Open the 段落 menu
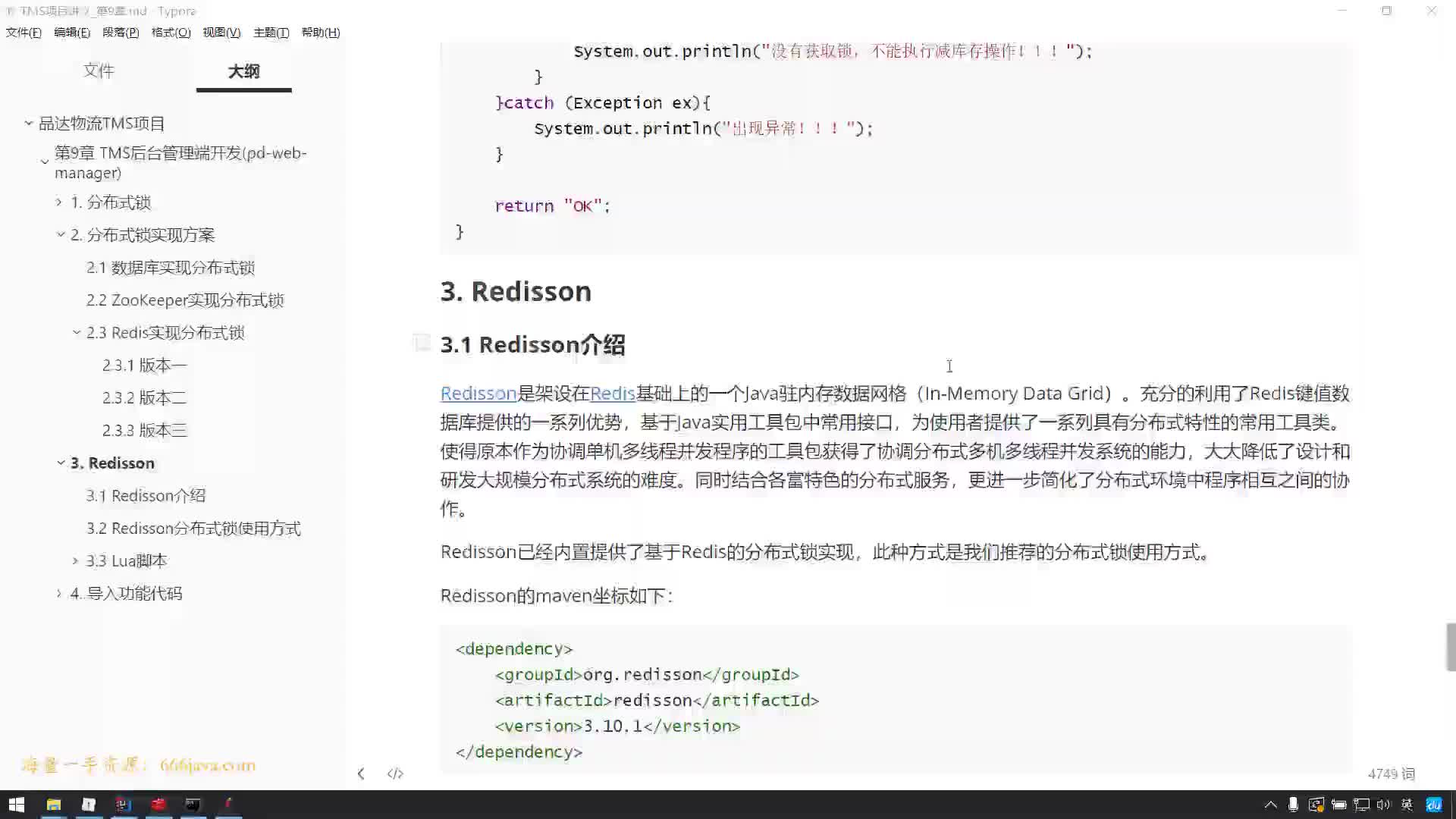This screenshot has height=819, width=1456. pos(121,32)
